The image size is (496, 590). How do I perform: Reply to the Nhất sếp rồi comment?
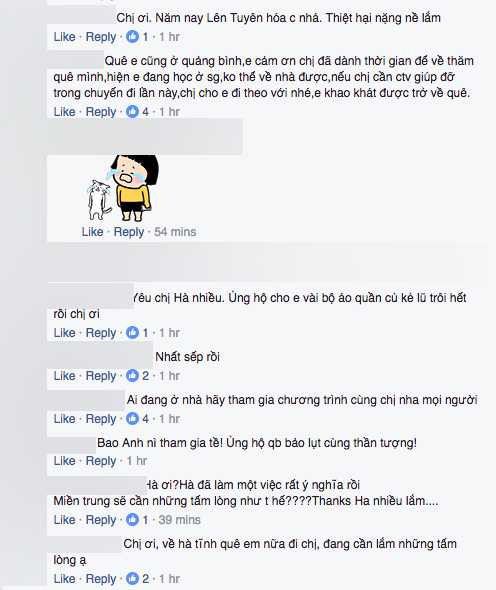100,375
